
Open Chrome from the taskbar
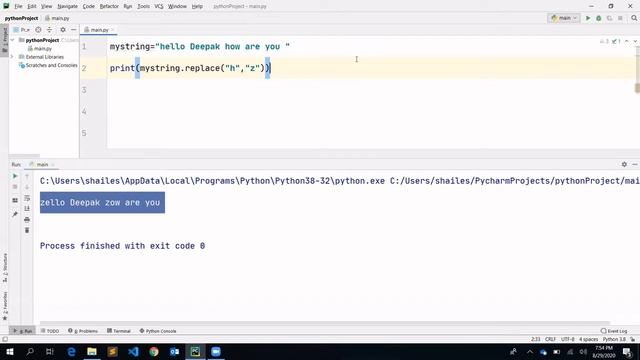pyautogui.click(x=154, y=351)
